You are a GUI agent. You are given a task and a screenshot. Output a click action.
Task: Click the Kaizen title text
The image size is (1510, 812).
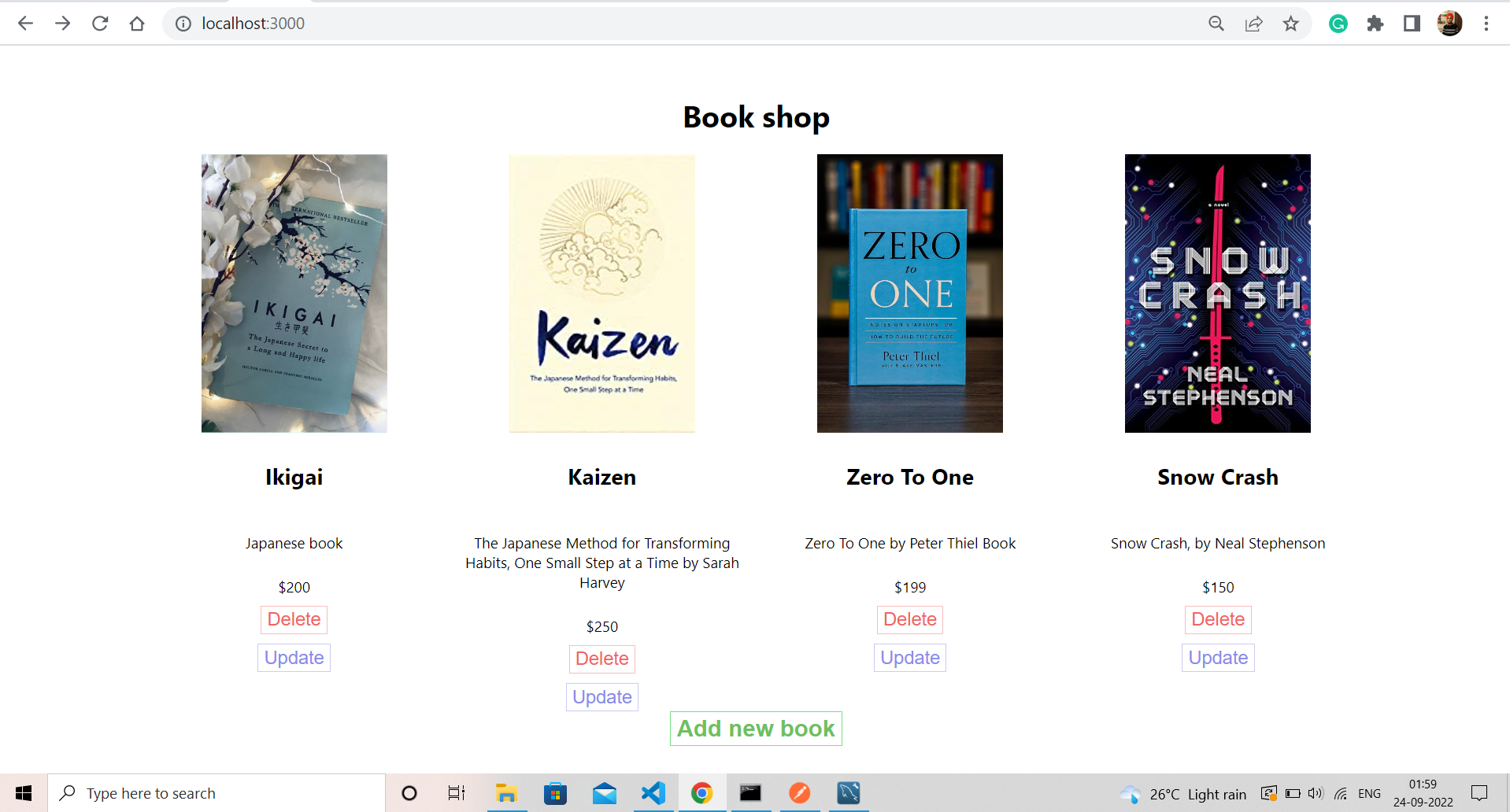pos(602,477)
